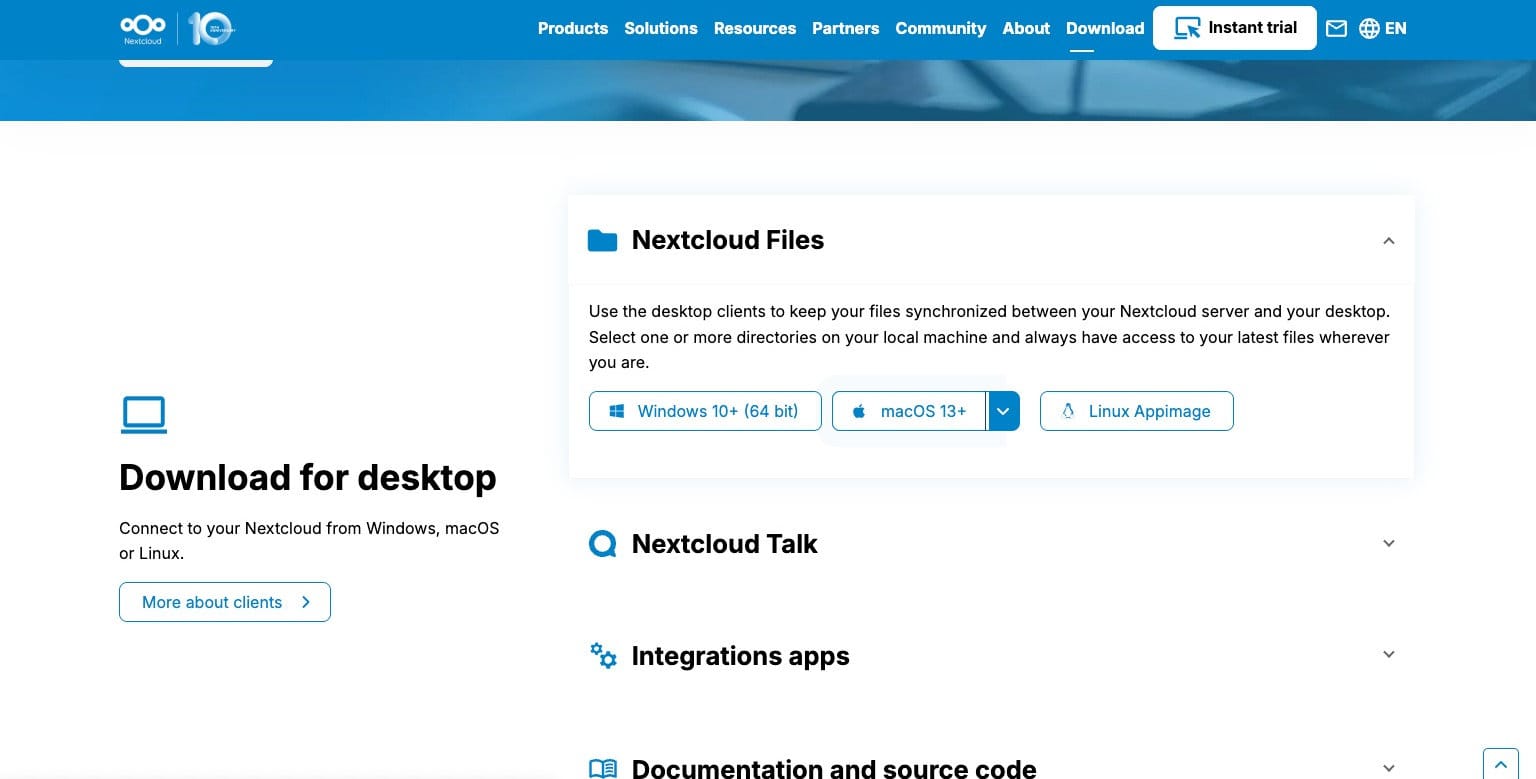The width and height of the screenshot is (1536, 779).
Task: Click the laptop icon above Download for desktop
Action: pos(144,414)
